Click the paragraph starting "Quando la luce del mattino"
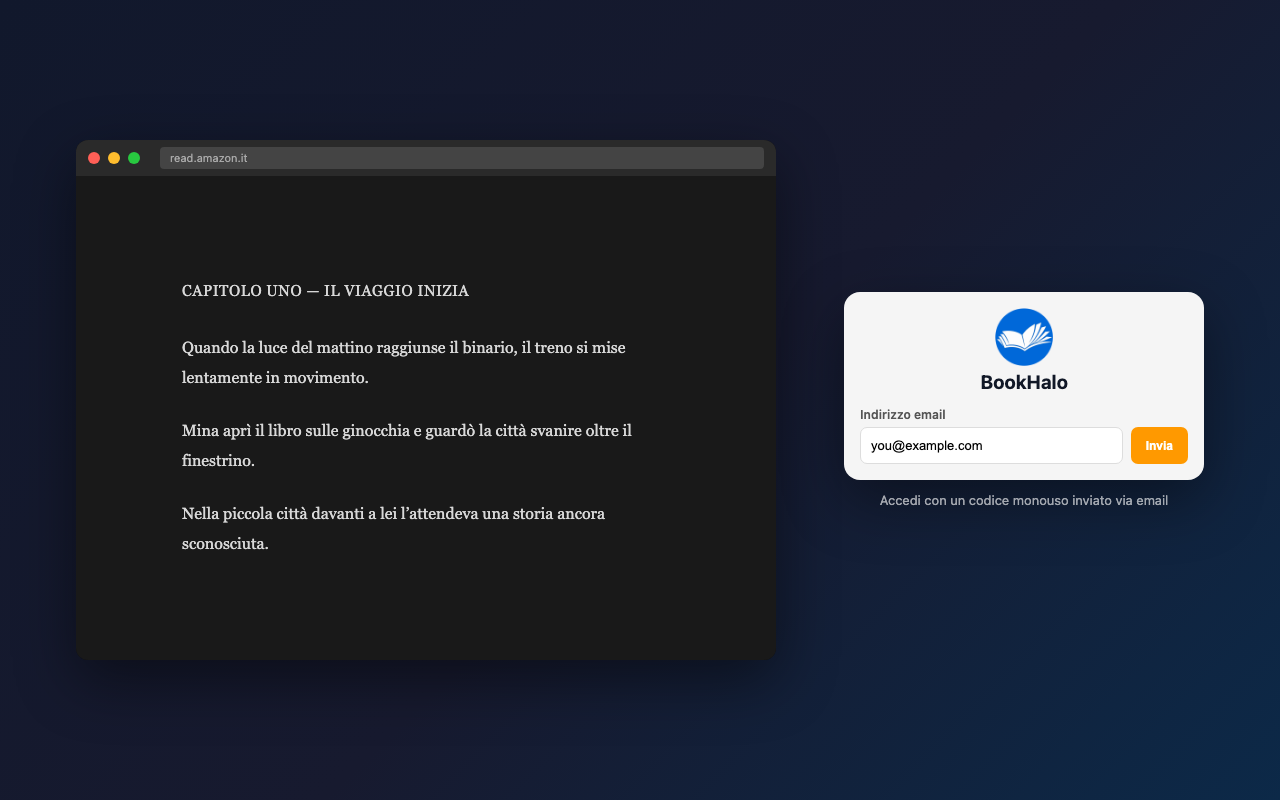The image size is (1280, 800). tap(404, 363)
